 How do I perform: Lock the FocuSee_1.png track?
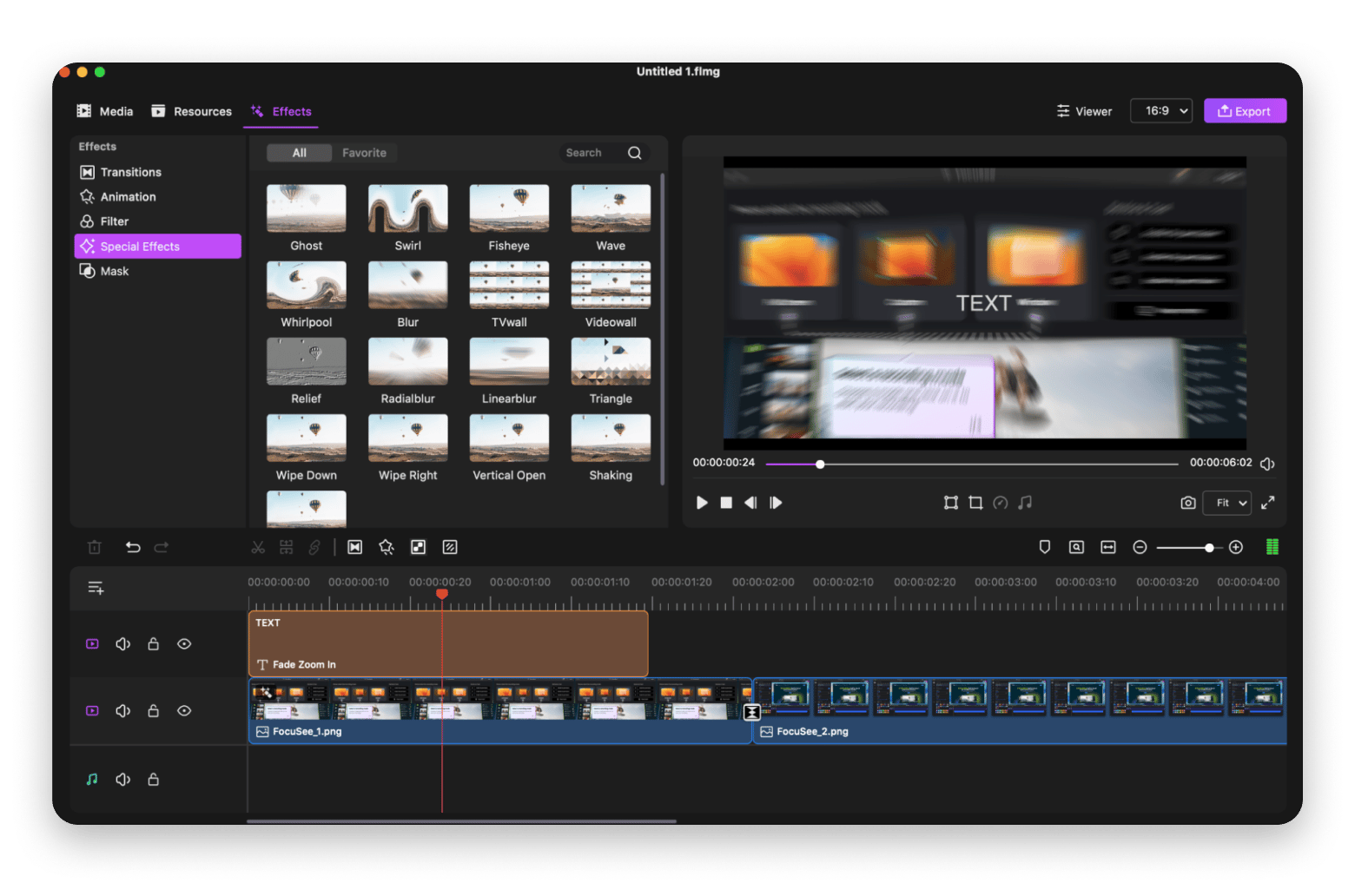(x=153, y=710)
